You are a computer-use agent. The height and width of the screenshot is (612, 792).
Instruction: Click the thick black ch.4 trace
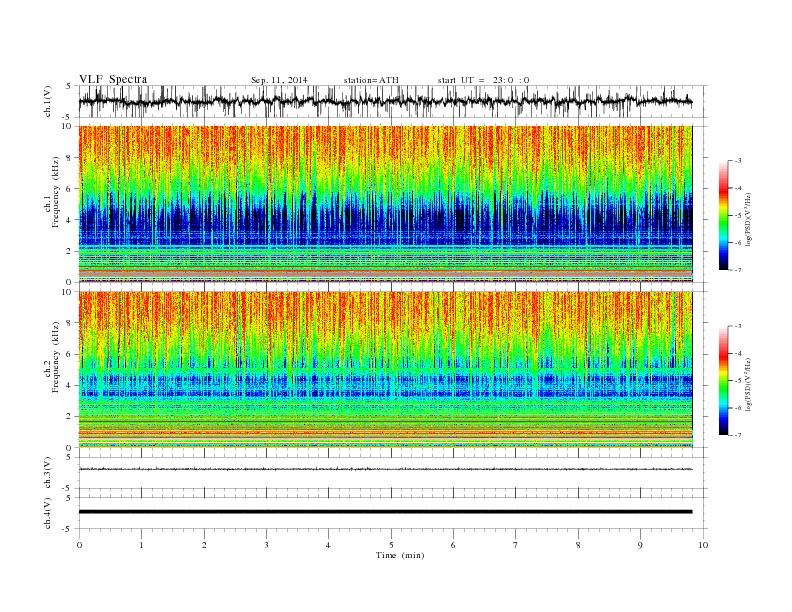click(385, 512)
